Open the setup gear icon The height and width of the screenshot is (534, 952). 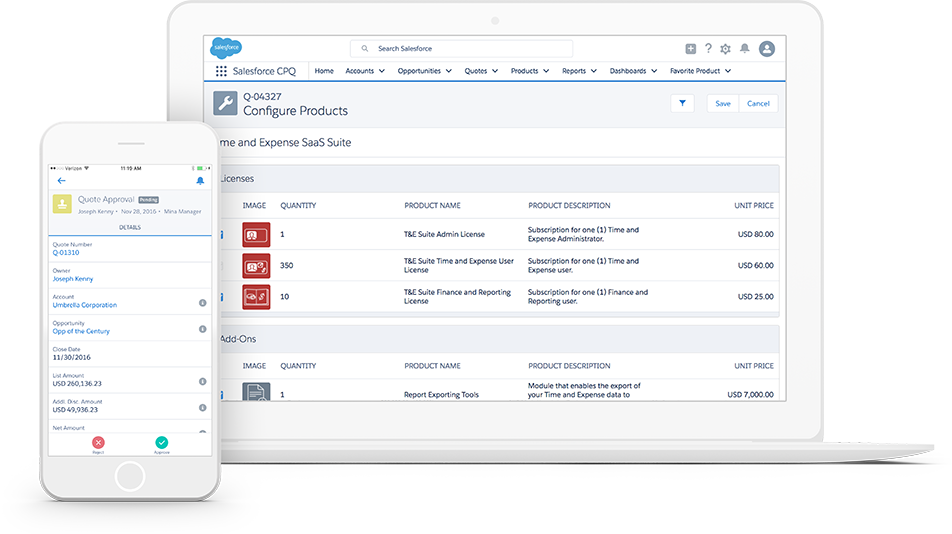726,49
